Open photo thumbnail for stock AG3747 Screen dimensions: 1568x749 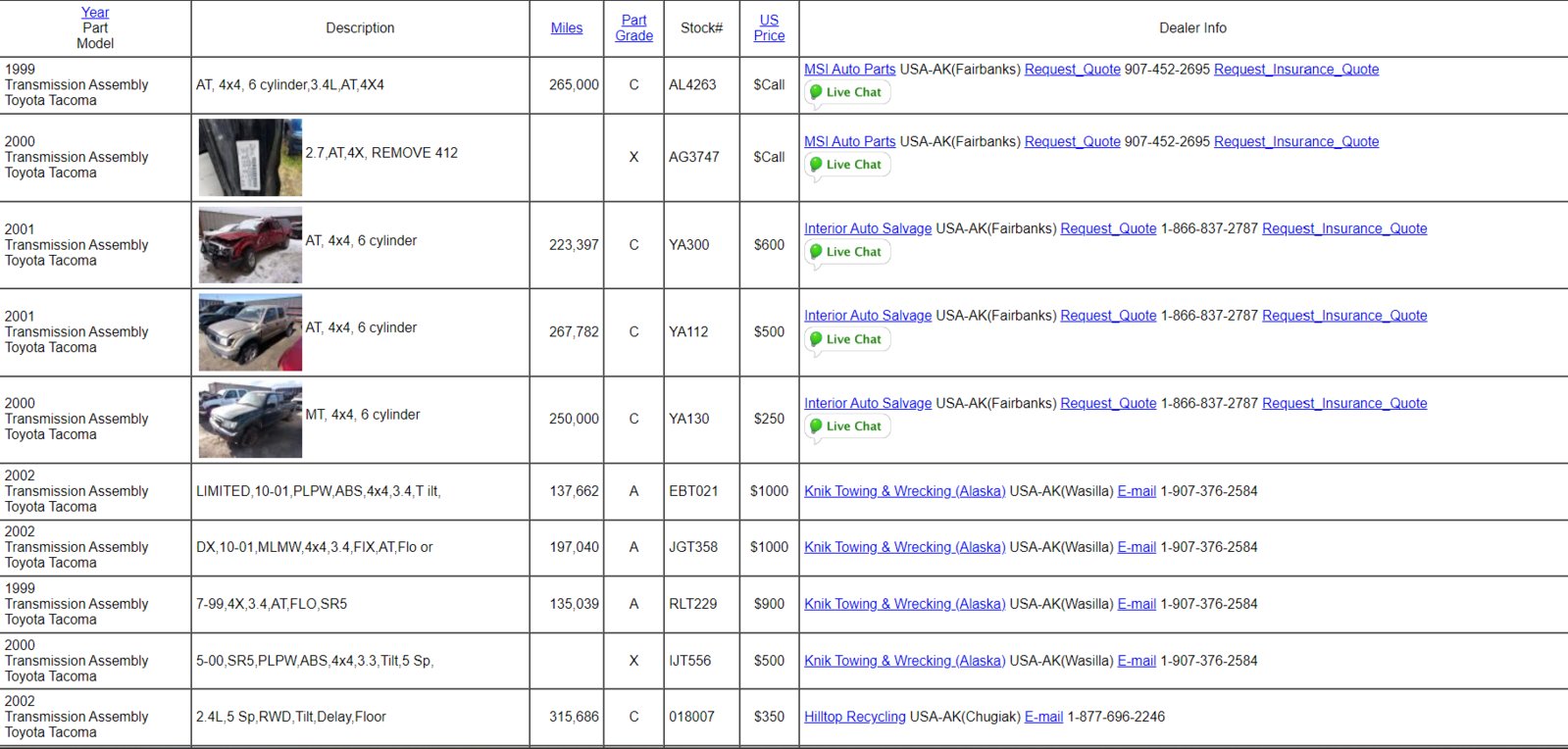[x=250, y=158]
